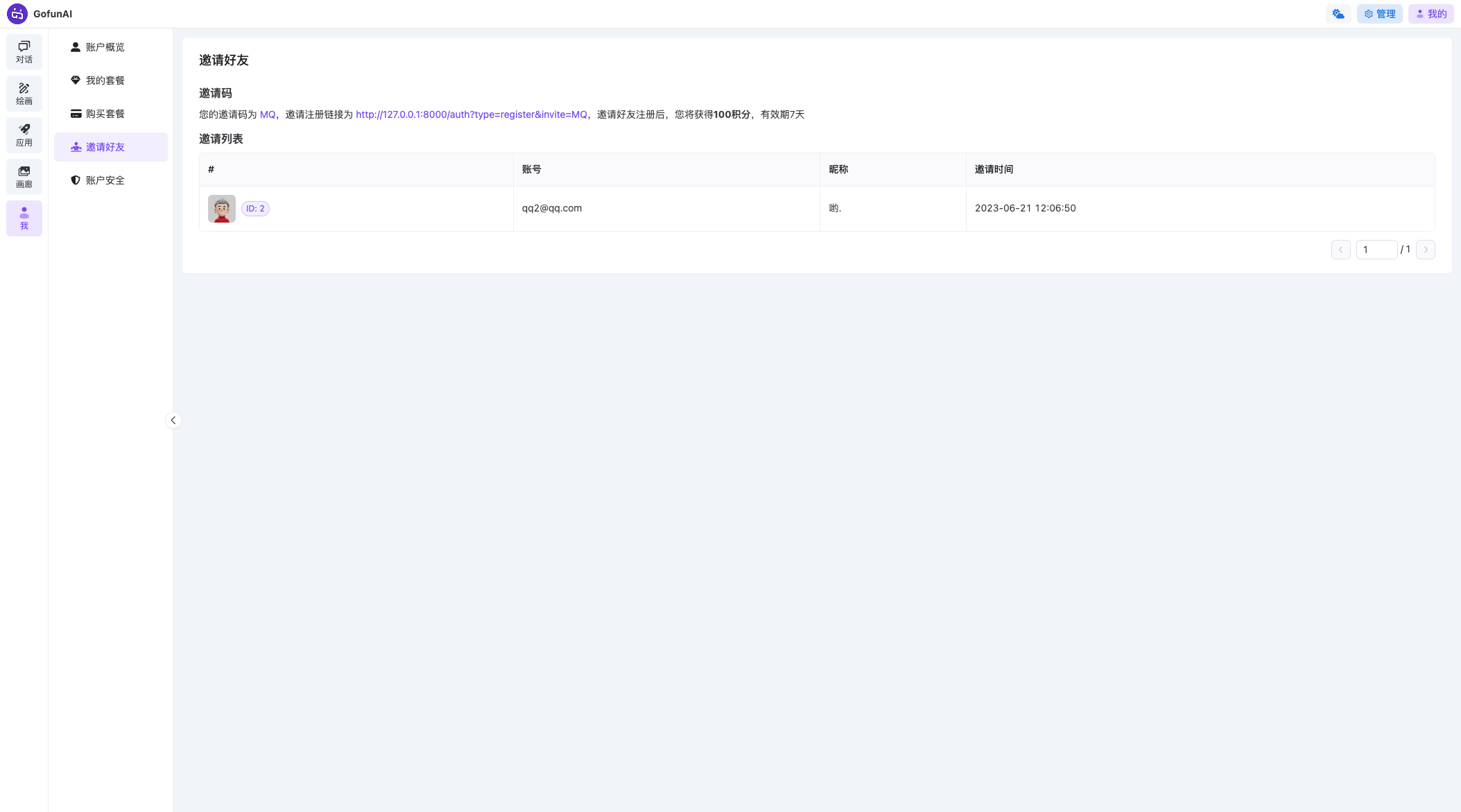Viewport: 1461px width, 812px height.
Task: Open the 对话 chat sidebar icon
Action: [x=24, y=51]
